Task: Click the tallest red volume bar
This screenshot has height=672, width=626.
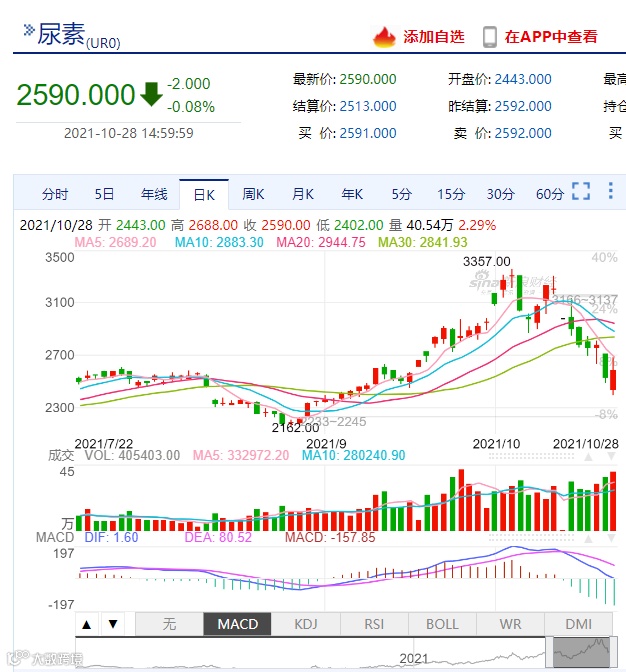Action: tap(461, 500)
